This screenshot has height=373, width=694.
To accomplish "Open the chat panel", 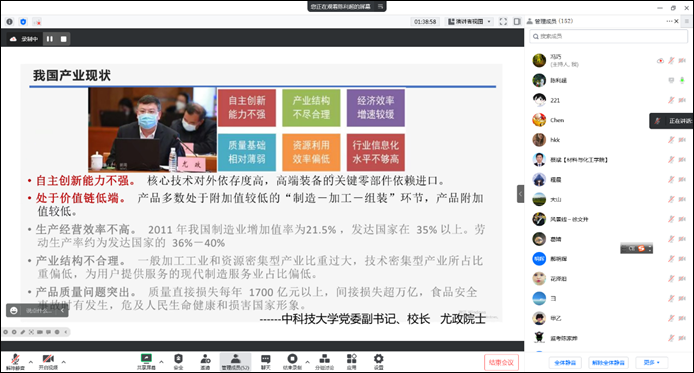I will (266, 361).
